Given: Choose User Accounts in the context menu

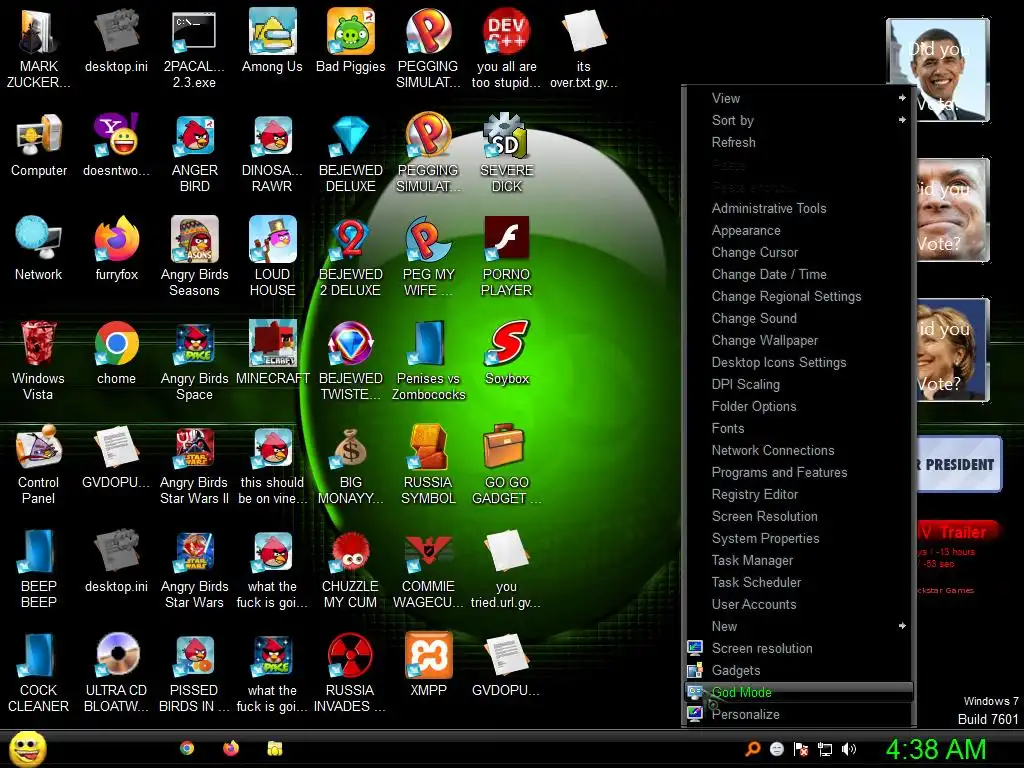Looking at the screenshot, I should (x=799, y=604).
